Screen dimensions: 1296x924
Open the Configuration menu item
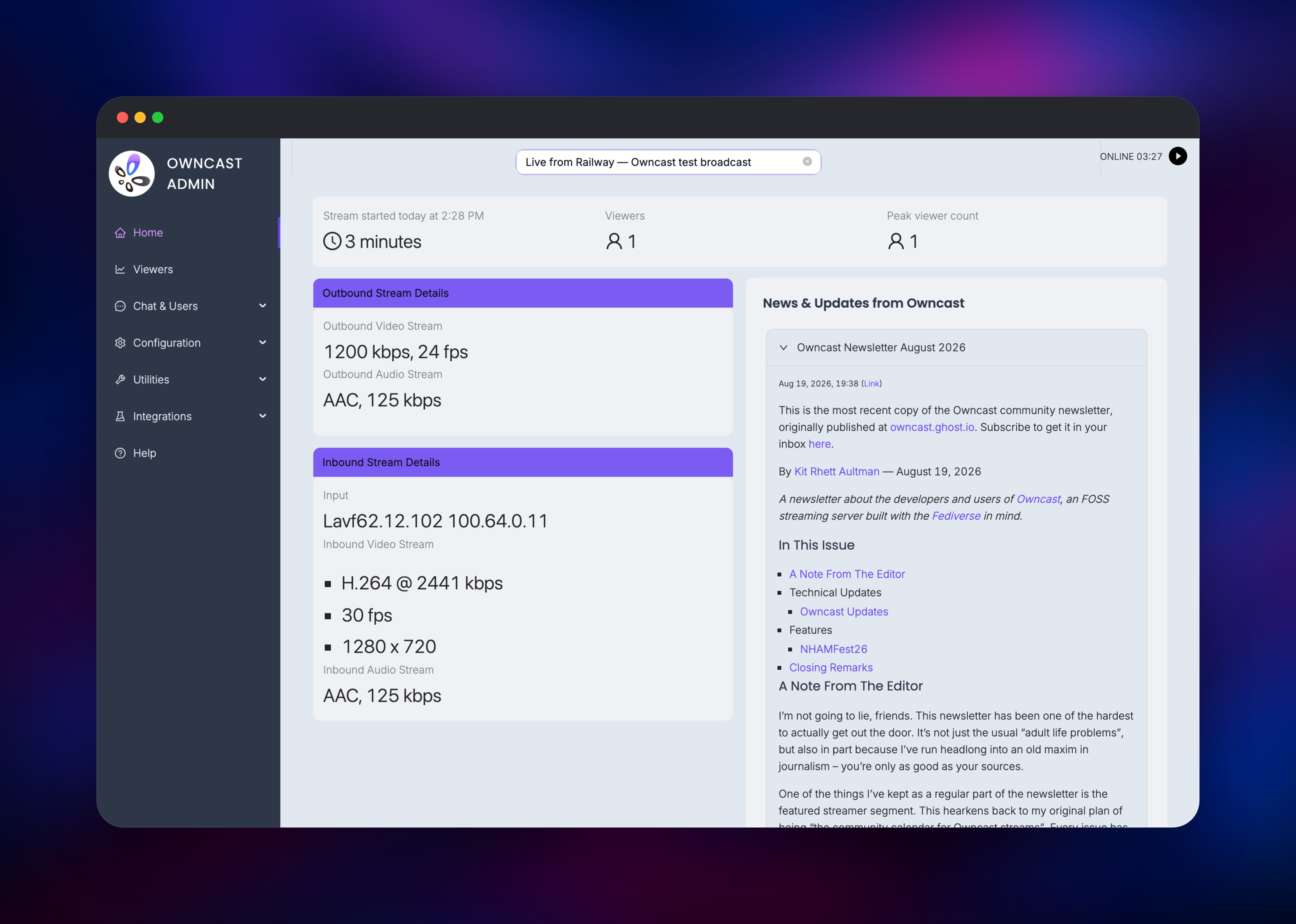pos(188,343)
